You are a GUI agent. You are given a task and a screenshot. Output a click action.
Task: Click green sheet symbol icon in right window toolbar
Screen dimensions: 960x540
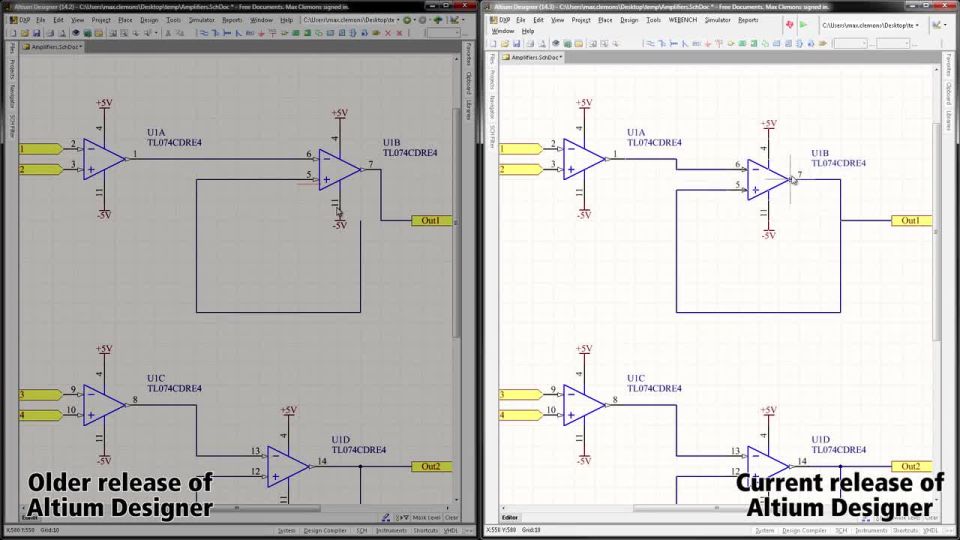point(742,43)
